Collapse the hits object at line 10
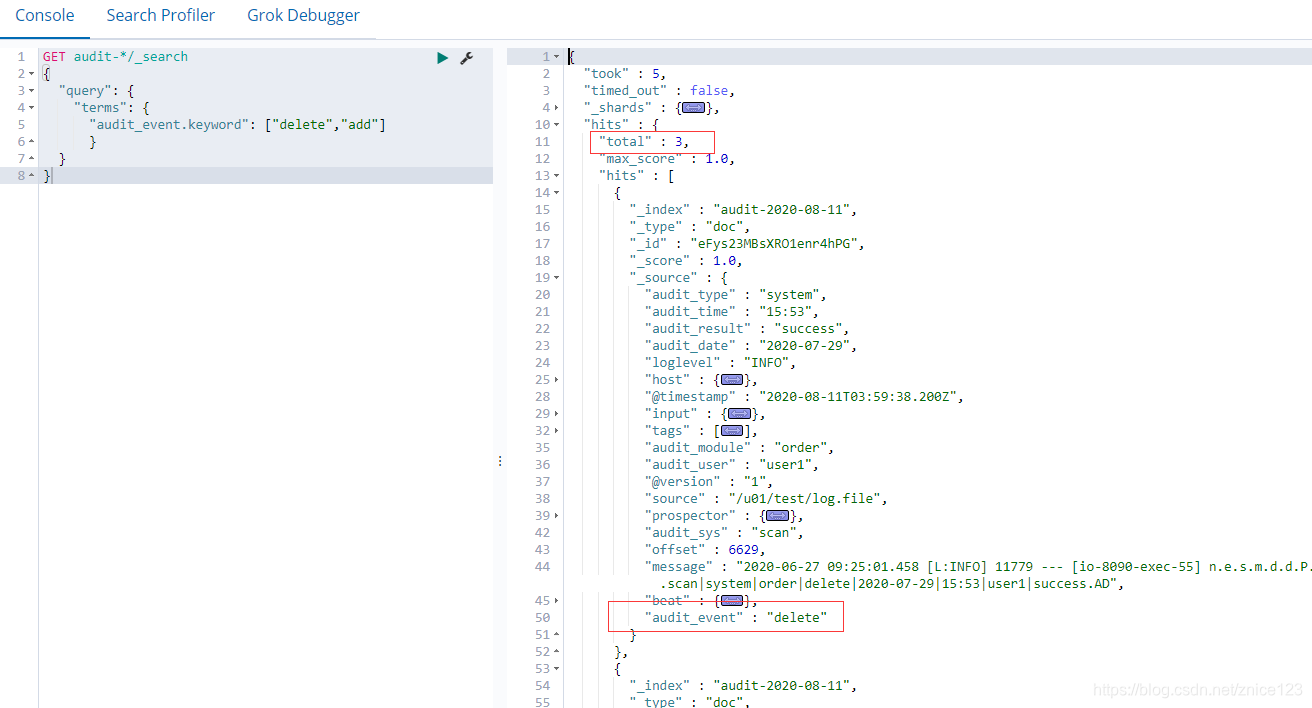1312x708 pixels. 554,124
